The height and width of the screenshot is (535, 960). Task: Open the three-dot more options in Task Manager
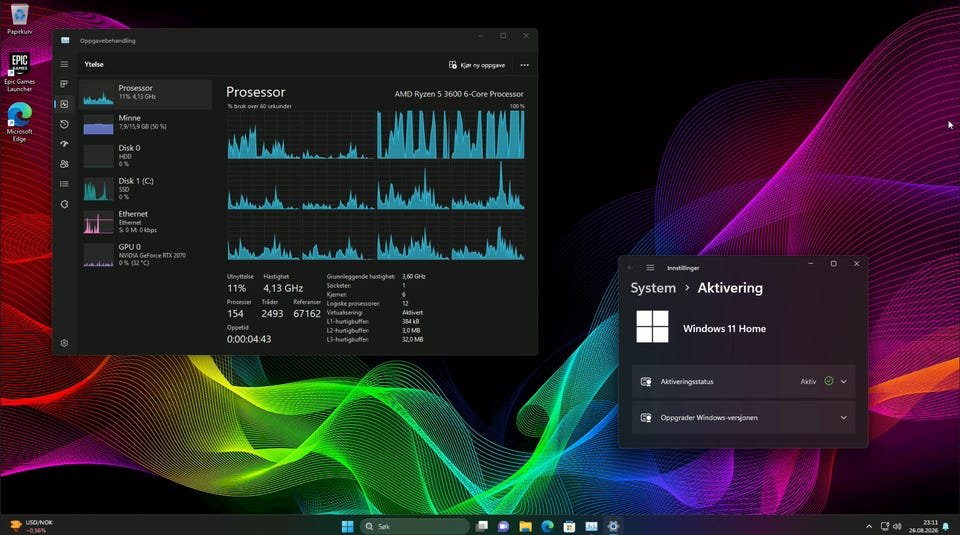[x=525, y=65]
